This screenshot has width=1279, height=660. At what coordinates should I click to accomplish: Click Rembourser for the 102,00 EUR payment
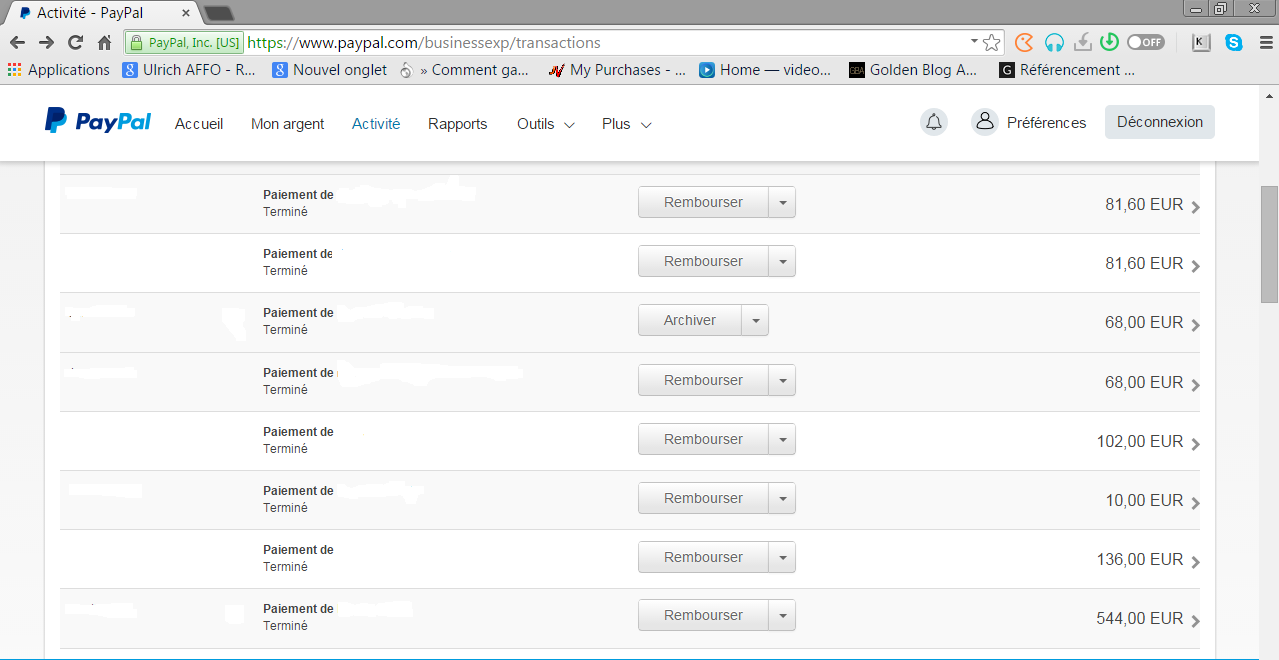click(703, 439)
